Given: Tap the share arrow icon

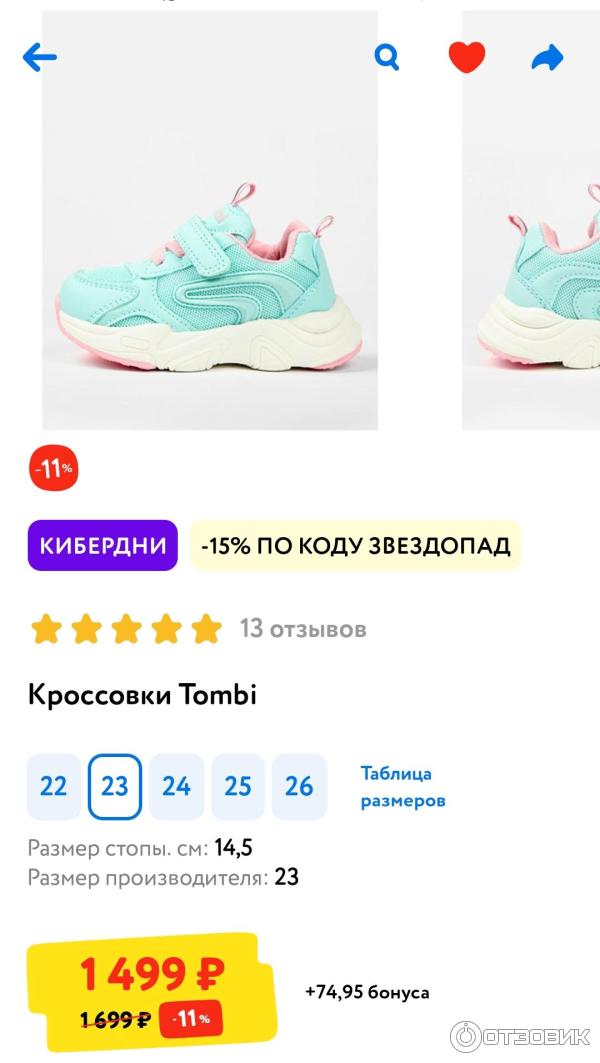Looking at the screenshot, I should coord(547,58).
